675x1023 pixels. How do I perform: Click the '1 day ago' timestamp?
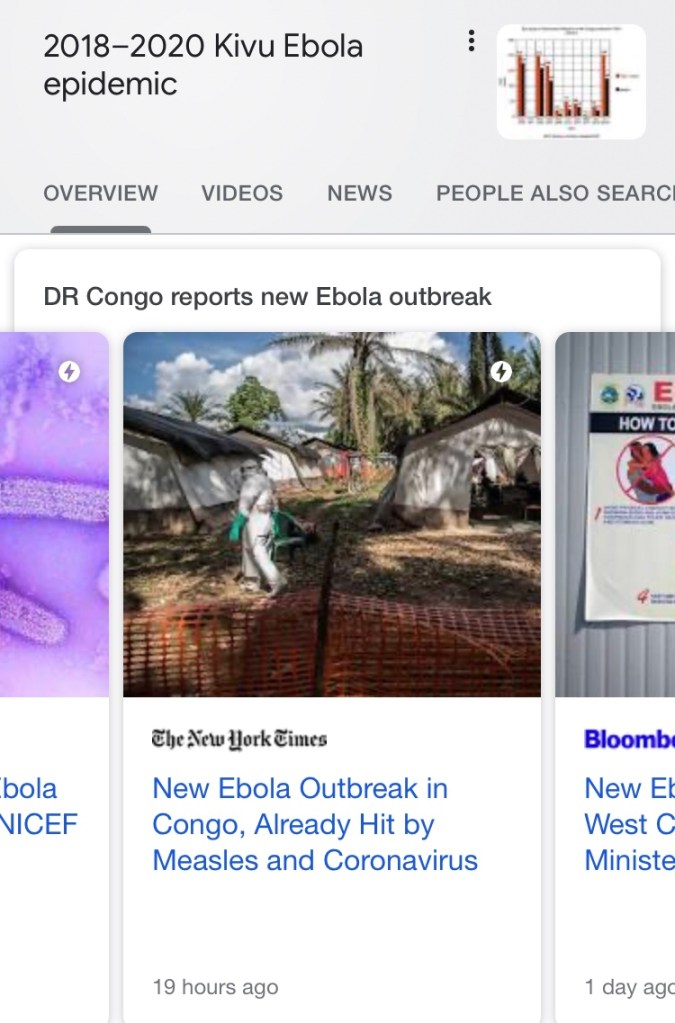(629, 987)
